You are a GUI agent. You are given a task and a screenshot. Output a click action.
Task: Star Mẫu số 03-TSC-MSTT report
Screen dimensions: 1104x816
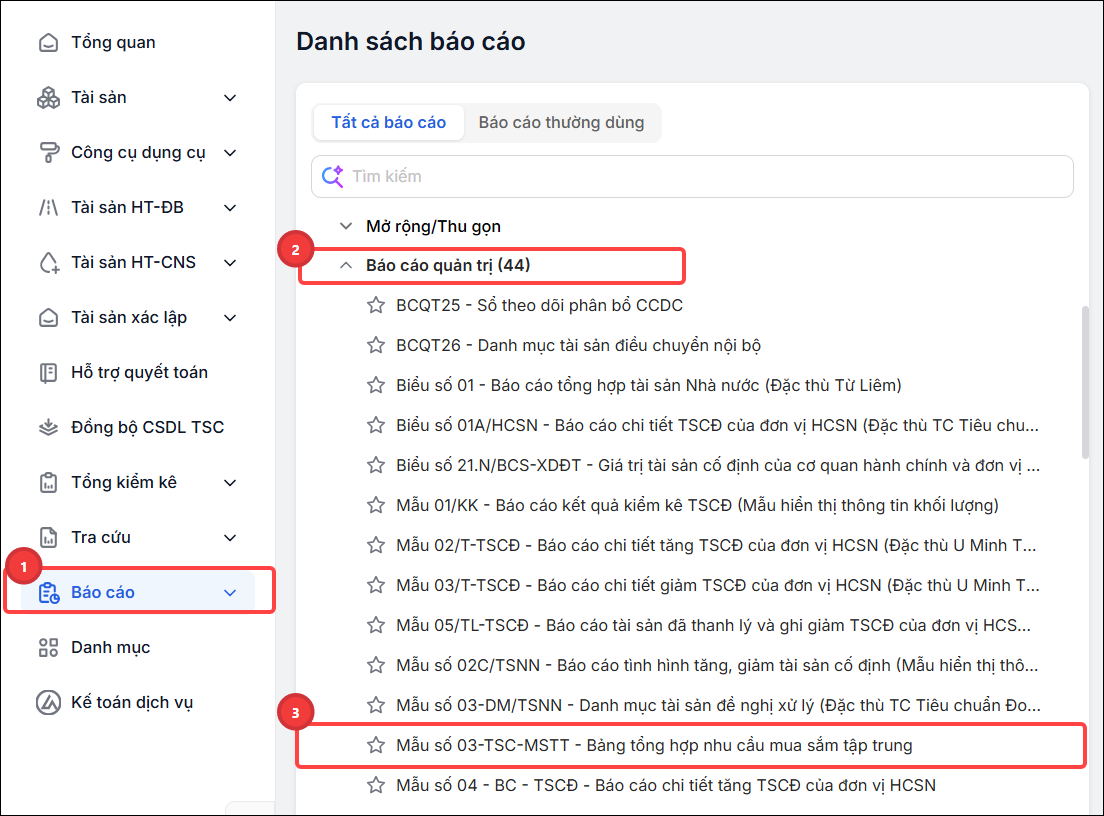376,745
